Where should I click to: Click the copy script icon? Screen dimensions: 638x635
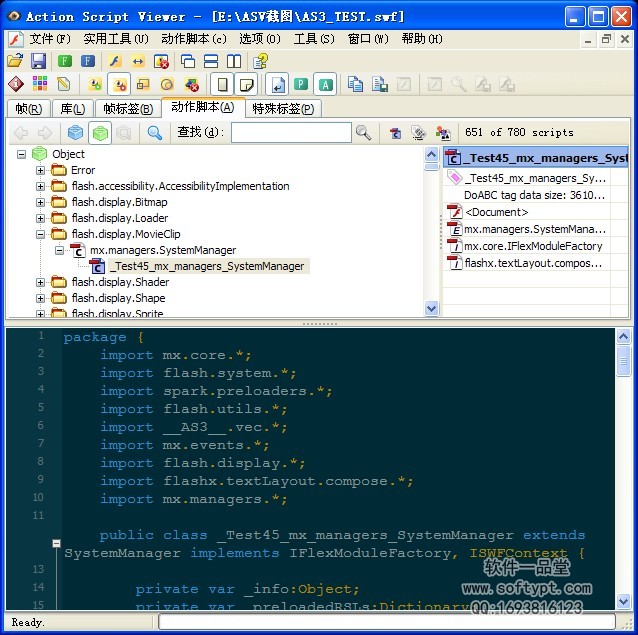(355, 84)
